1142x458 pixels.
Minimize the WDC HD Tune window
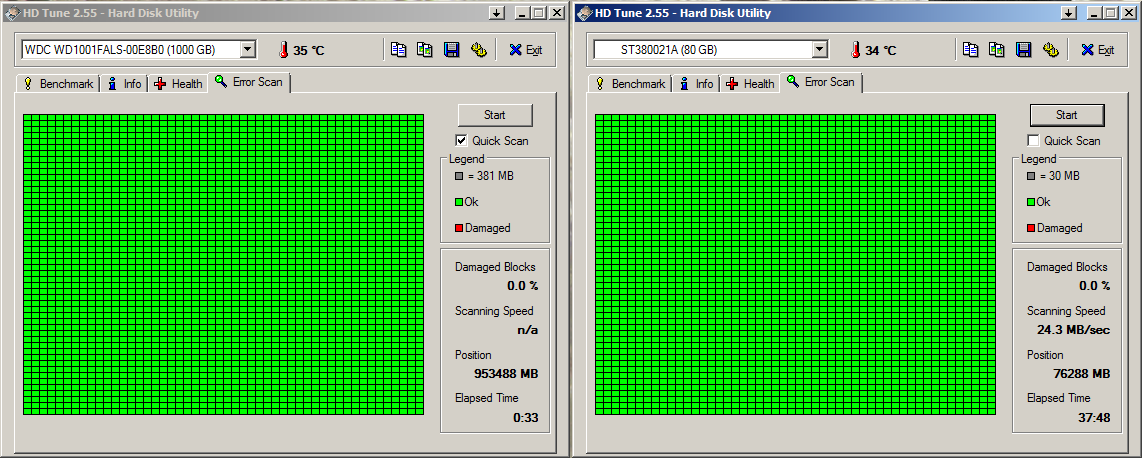pos(523,12)
